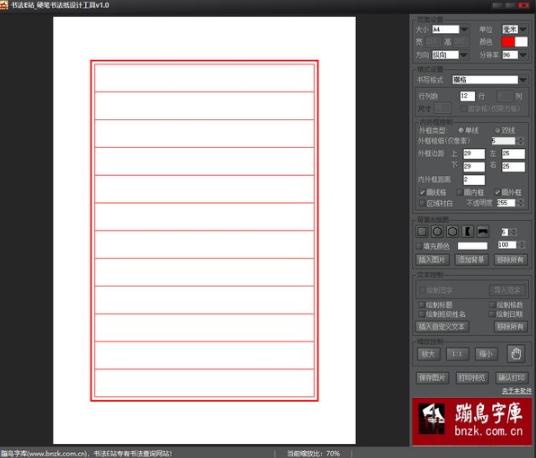Select the pentagon shape icon
Screen dimensions: 536x458
click(437, 232)
